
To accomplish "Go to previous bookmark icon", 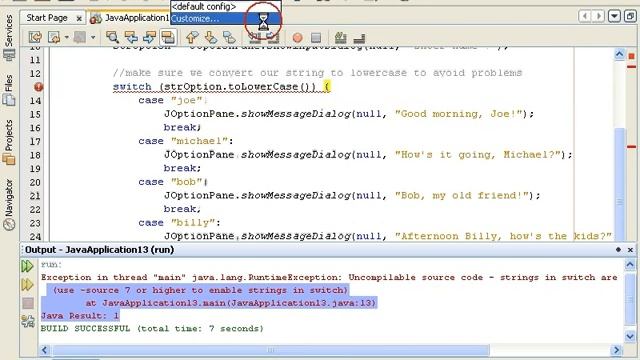I will pyautogui.click(x=192, y=38).
